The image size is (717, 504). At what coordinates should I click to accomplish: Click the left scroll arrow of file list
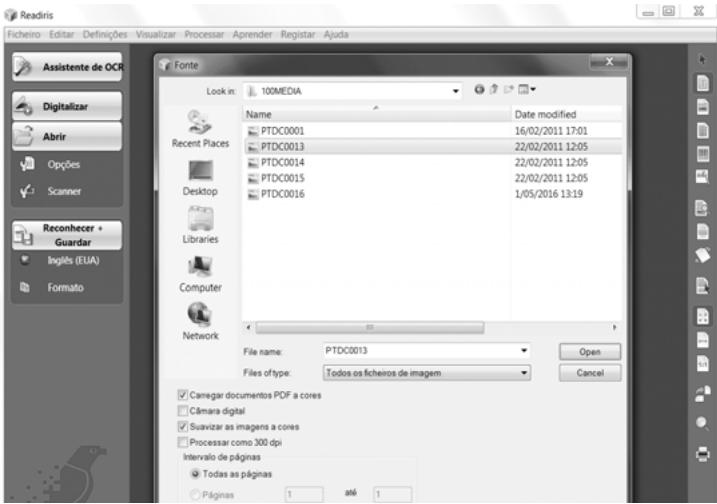tap(248, 327)
